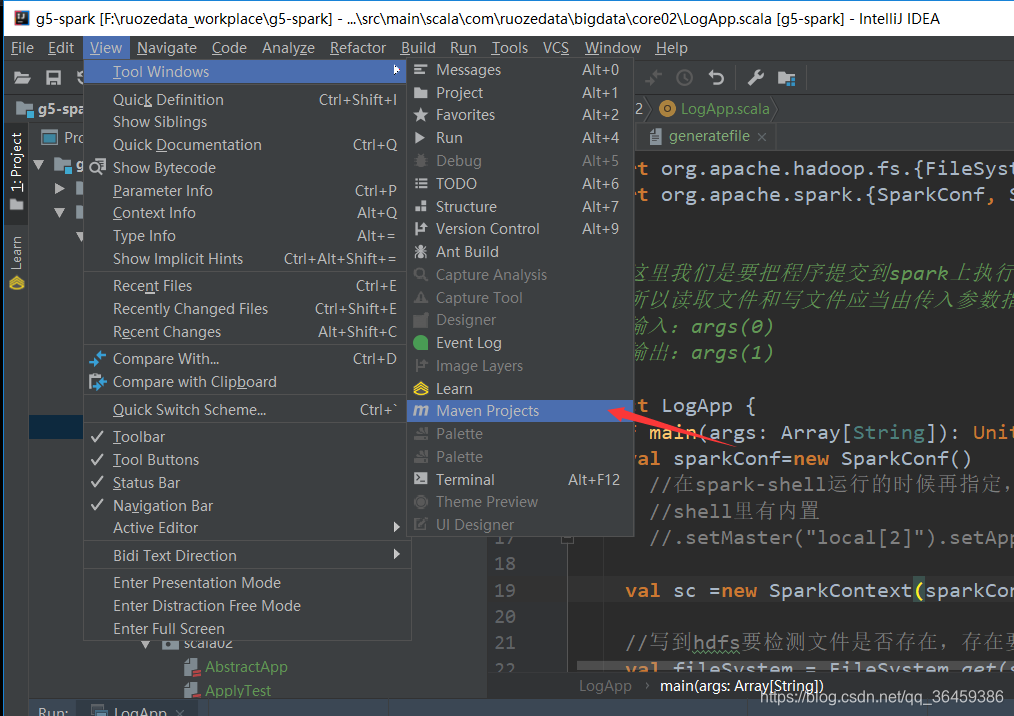1014x716 pixels.
Task: Click line number 19 in gutter
Action: coord(504,591)
